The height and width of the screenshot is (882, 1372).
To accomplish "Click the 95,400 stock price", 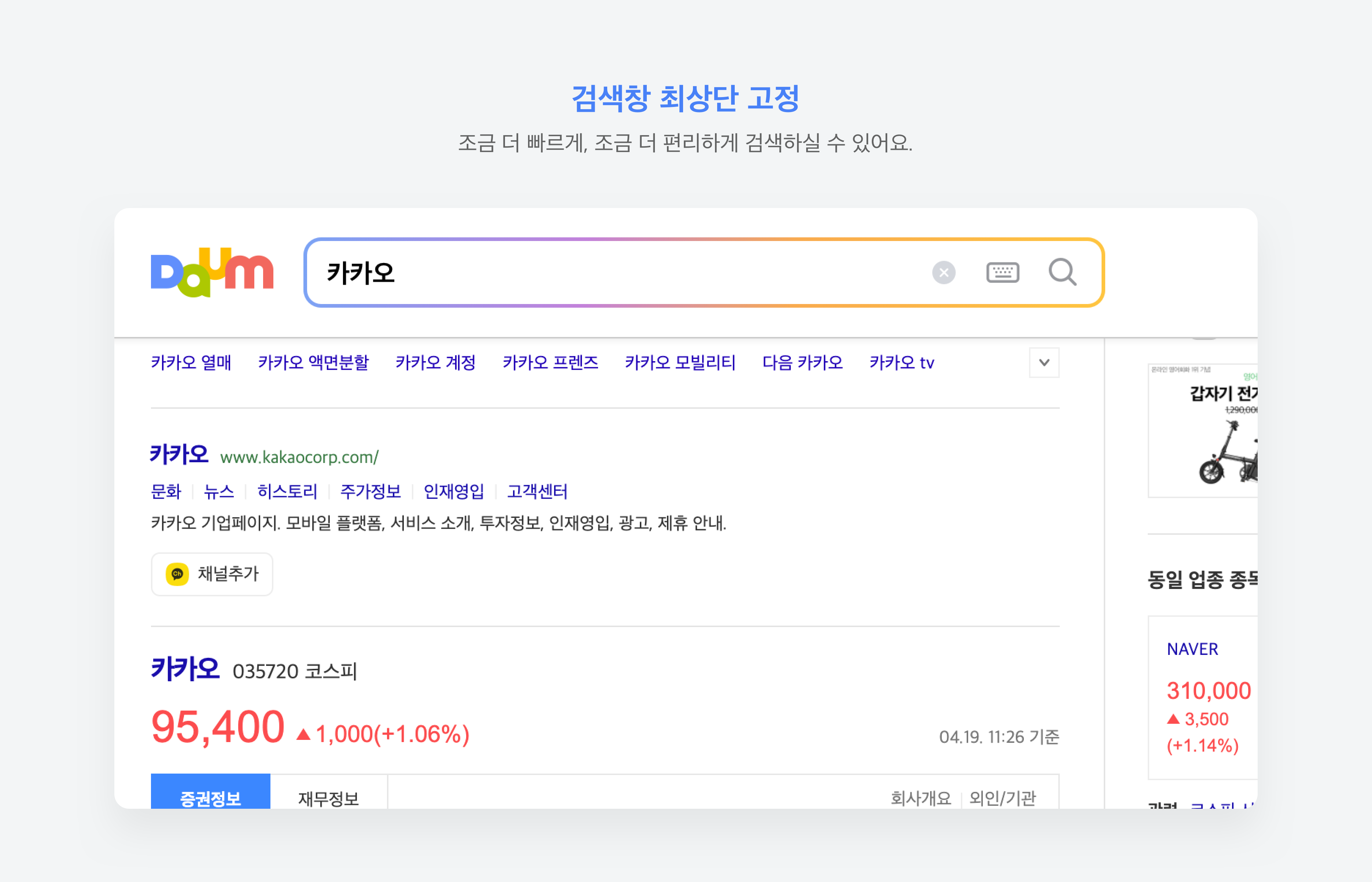I will [x=218, y=727].
